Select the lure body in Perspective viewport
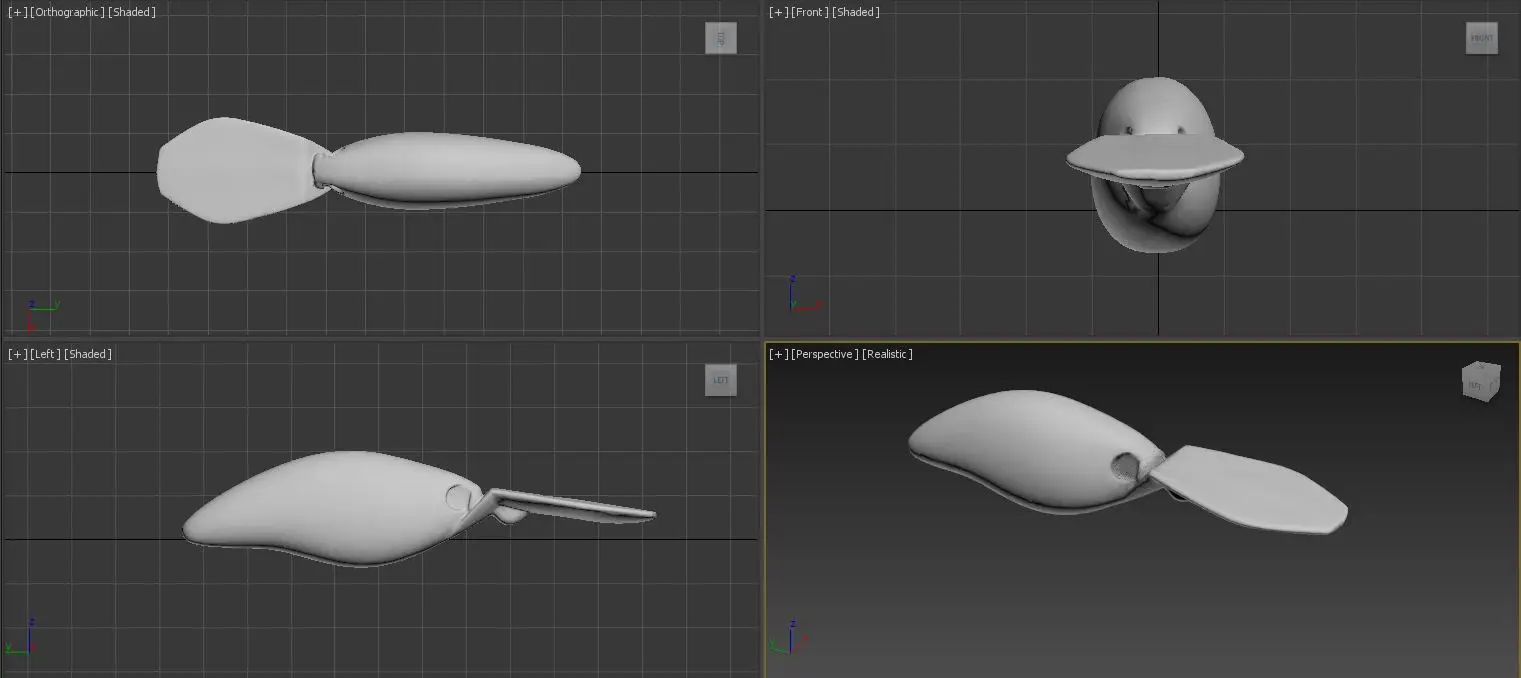The width and height of the screenshot is (1521, 678). (1020, 440)
